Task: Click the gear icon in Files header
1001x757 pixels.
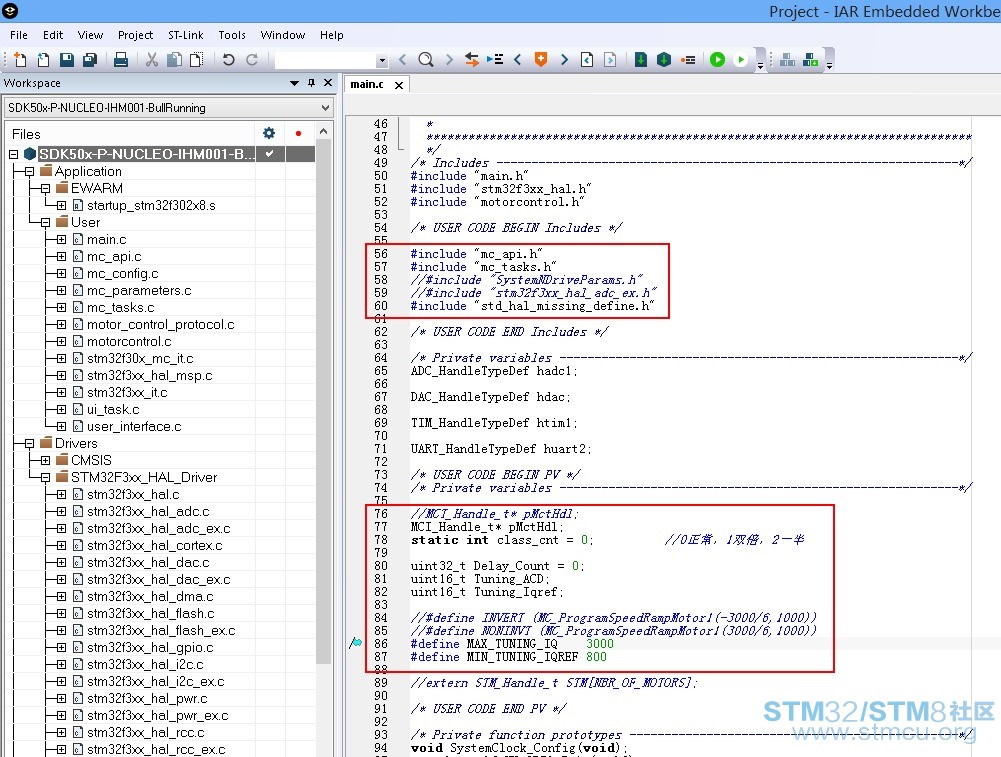Action: [269, 133]
